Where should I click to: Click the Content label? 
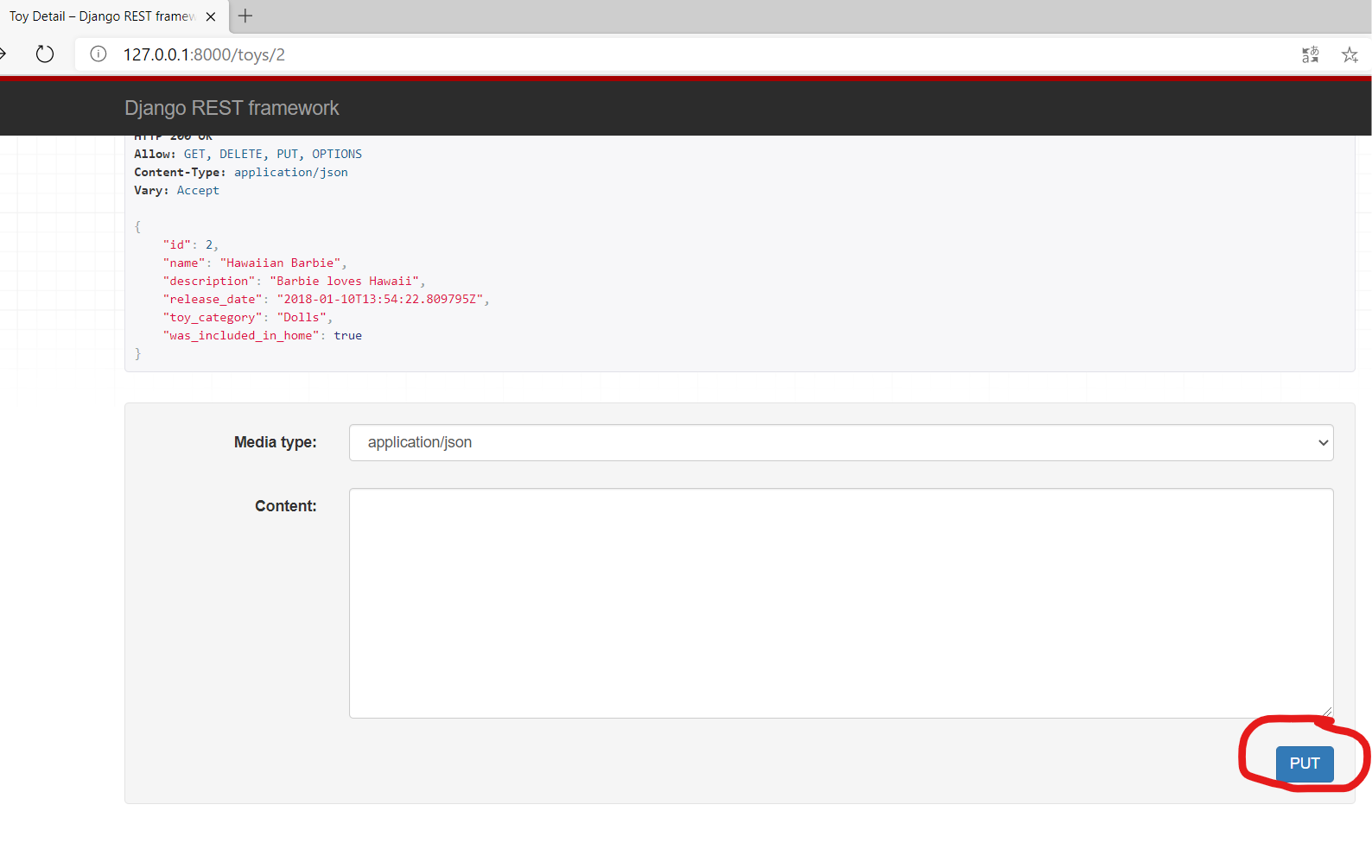(286, 506)
